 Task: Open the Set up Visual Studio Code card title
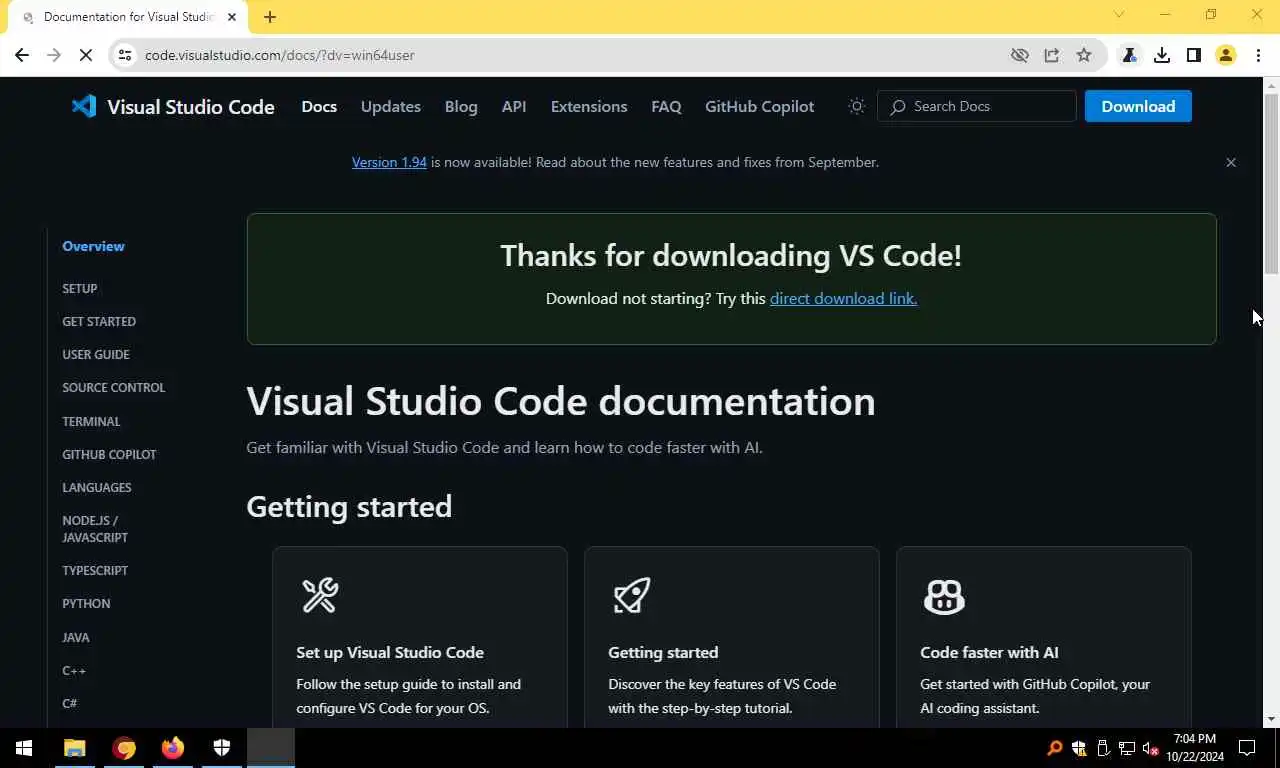coord(390,652)
